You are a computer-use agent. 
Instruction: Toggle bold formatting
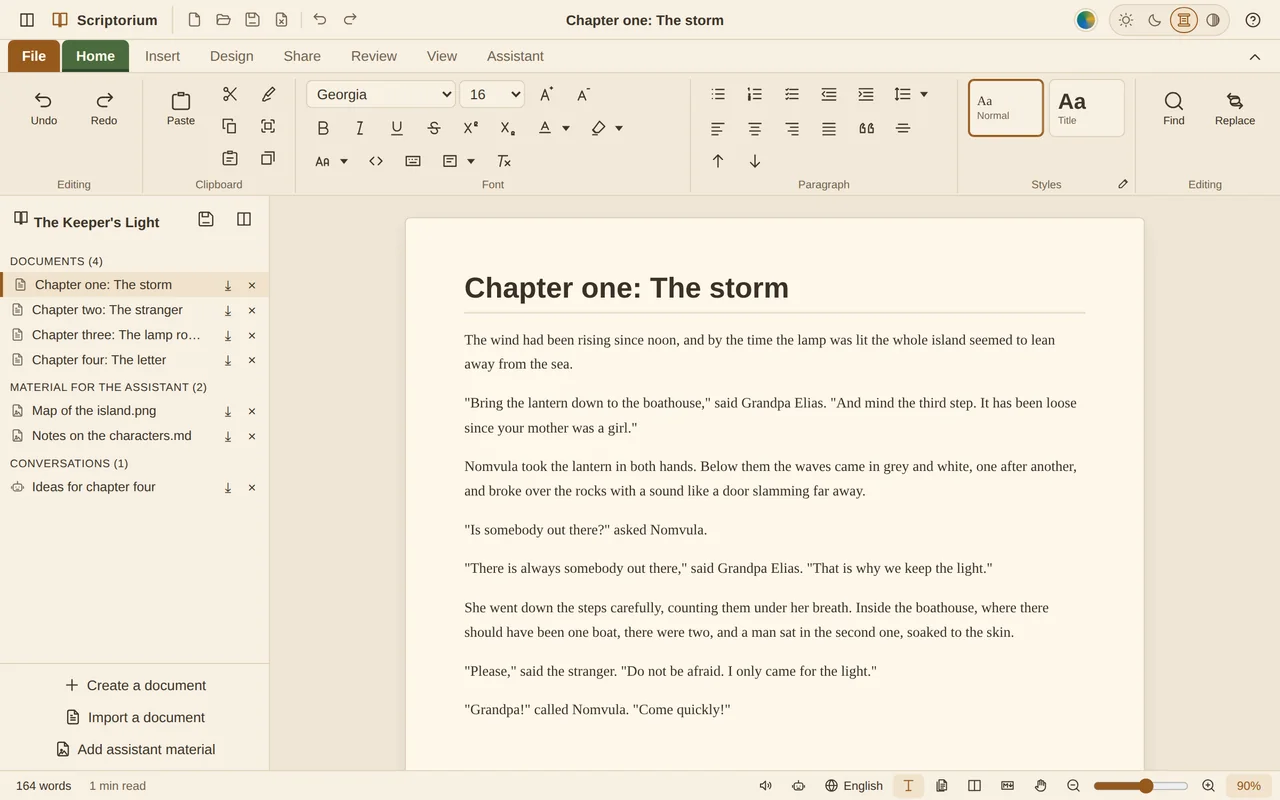pyautogui.click(x=323, y=128)
